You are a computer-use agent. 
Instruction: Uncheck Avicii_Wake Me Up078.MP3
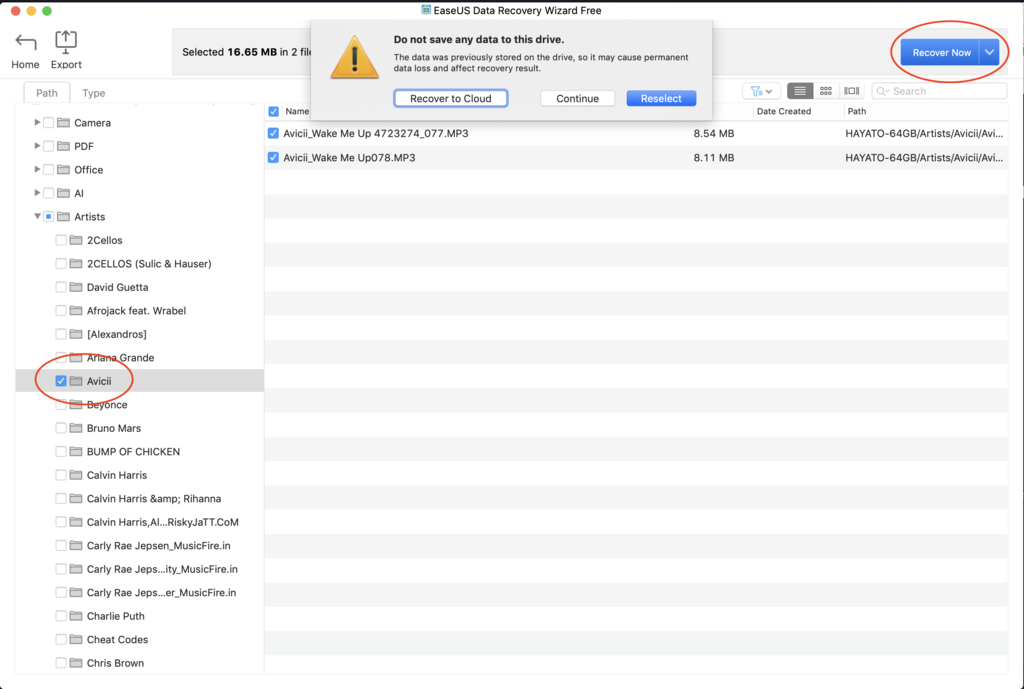coord(273,157)
